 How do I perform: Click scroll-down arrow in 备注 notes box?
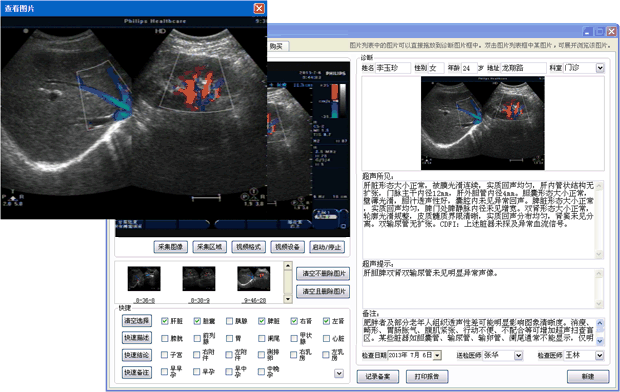pos(599,341)
